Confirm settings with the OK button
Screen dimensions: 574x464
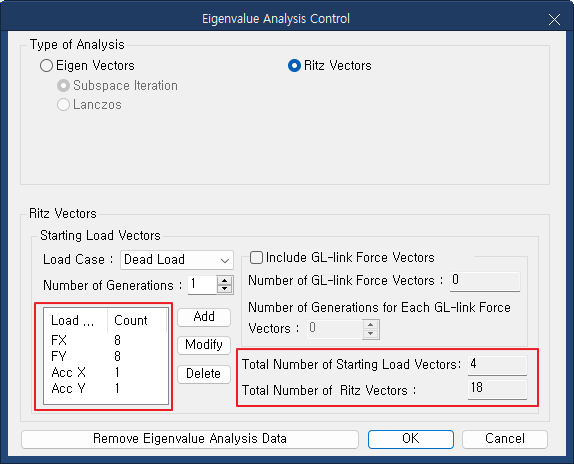[411, 439]
